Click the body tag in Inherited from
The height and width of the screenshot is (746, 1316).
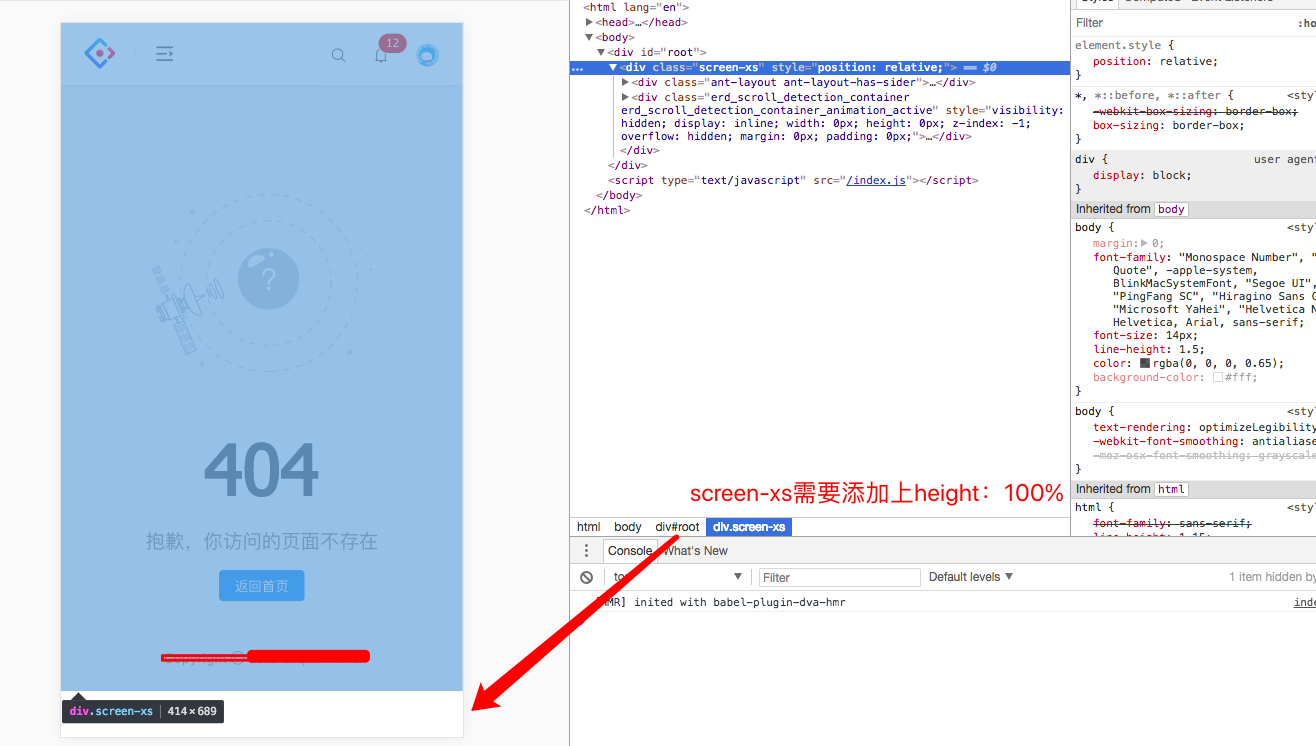(1171, 209)
